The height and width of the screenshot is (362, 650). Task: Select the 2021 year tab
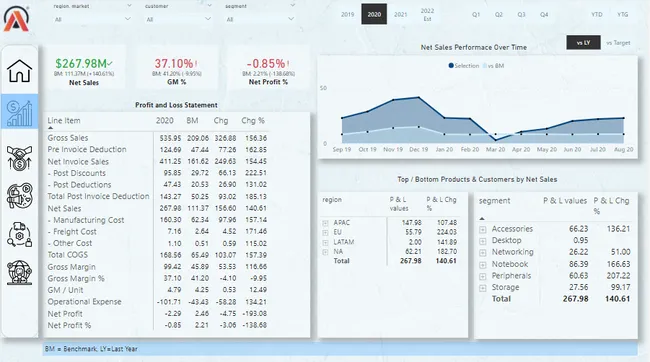(400, 15)
